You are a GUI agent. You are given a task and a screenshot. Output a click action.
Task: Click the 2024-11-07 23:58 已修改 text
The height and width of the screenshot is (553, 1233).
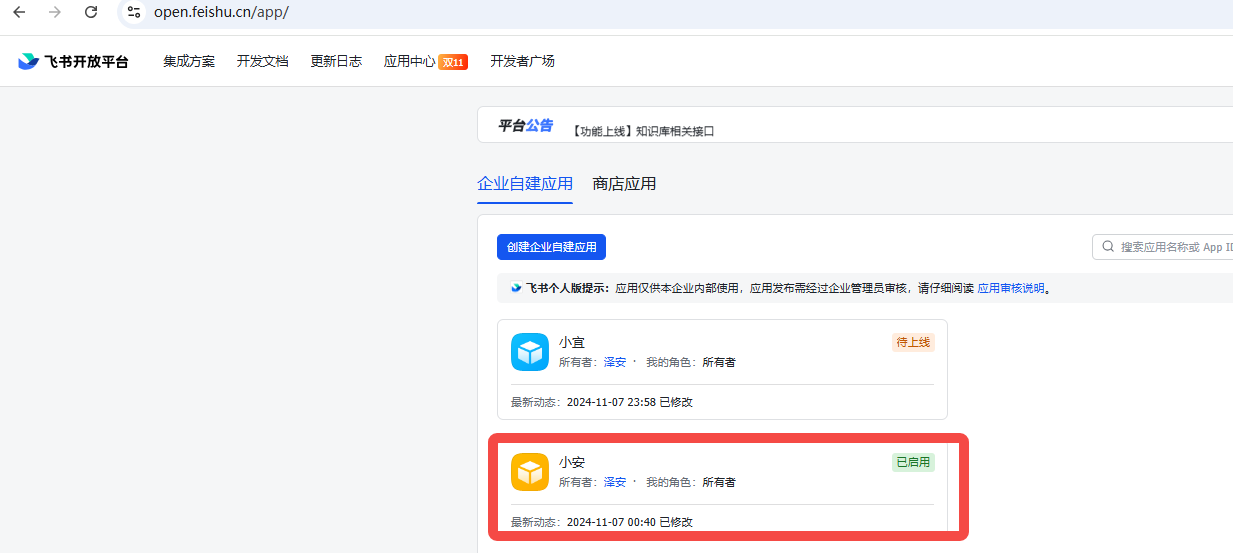click(630, 402)
